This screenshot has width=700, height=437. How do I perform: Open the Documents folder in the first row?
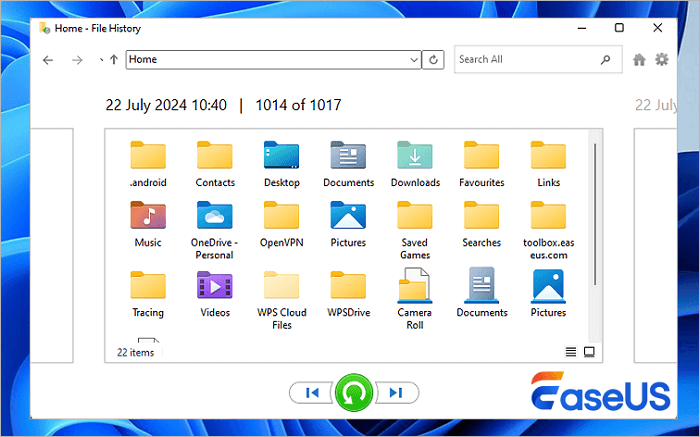(348, 163)
